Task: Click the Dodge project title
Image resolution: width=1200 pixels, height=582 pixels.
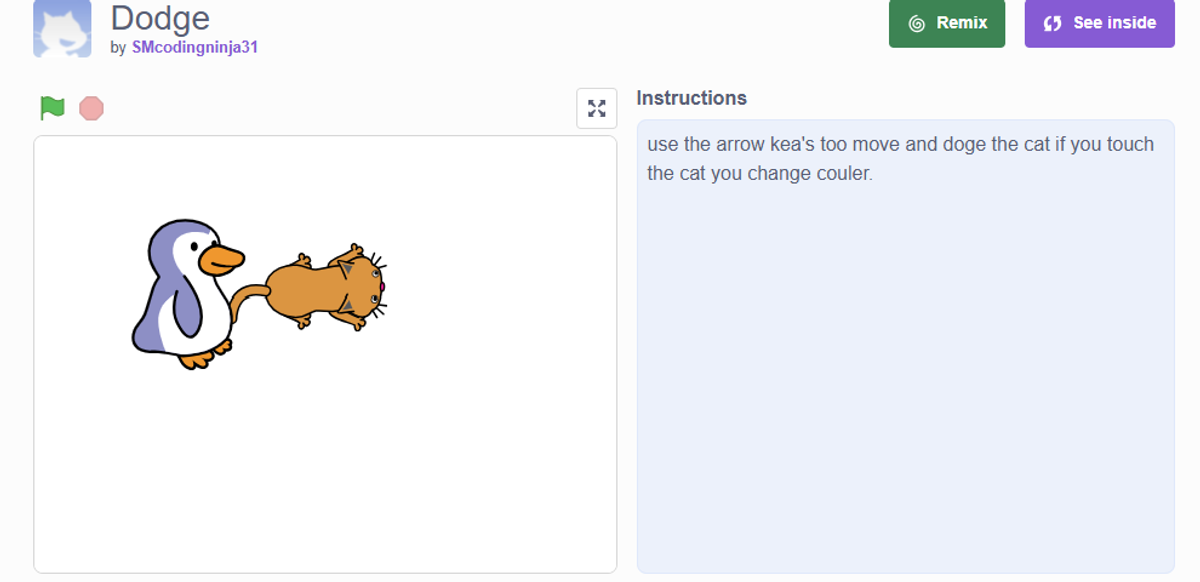Action: (x=160, y=18)
